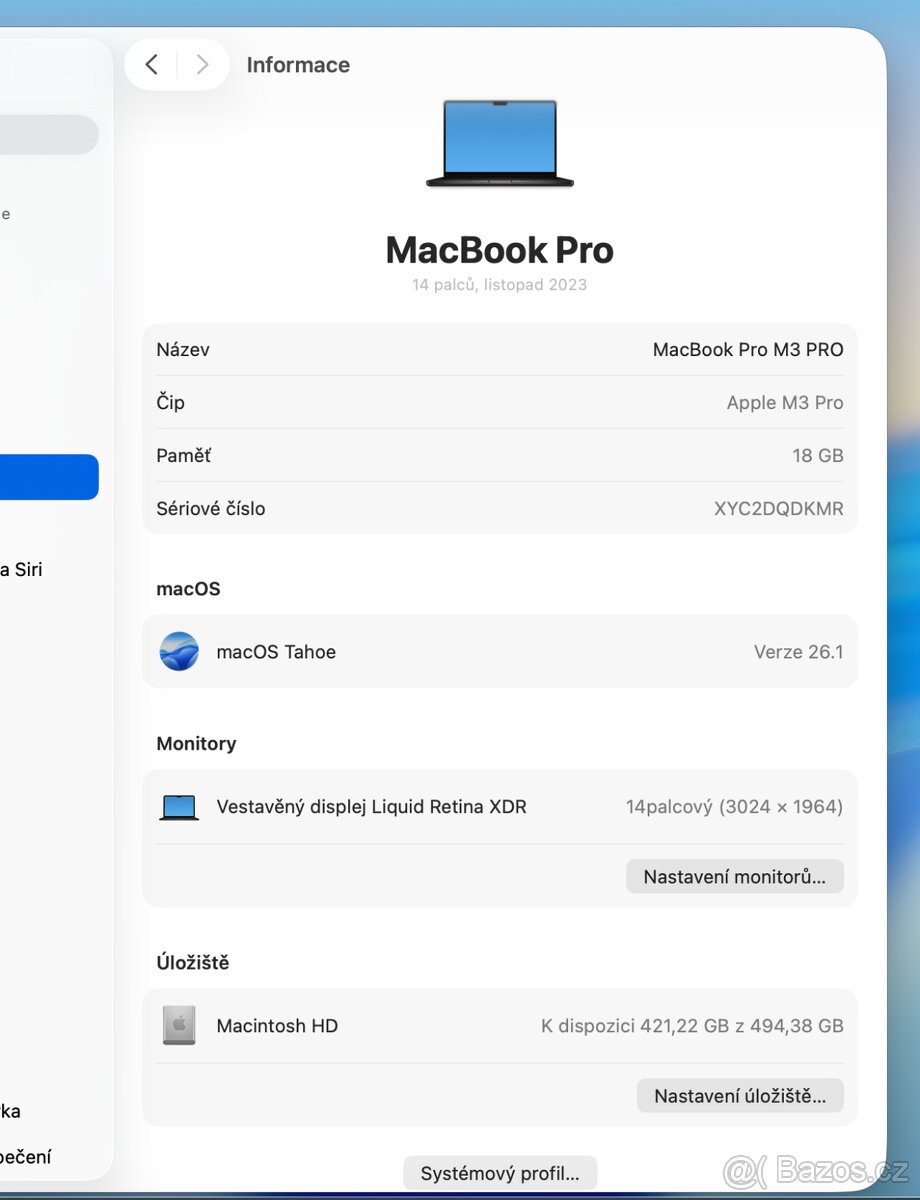Open the Systémový profil dialog
The image size is (920, 1200).
500,1173
